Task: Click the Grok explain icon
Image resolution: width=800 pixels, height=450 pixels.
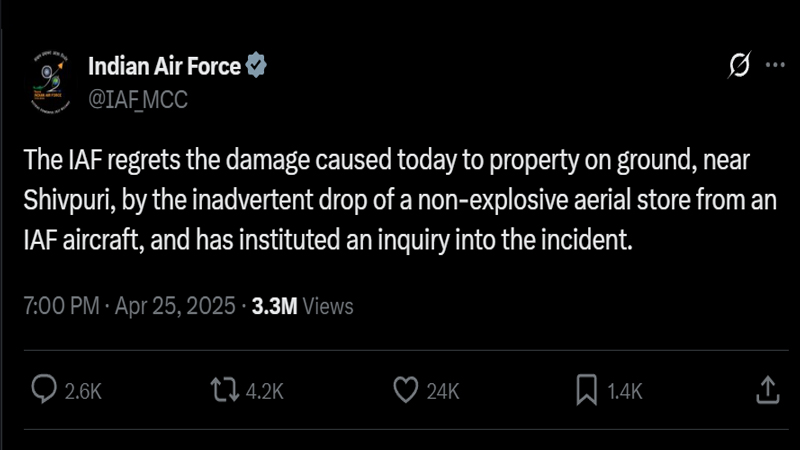Action: click(739, 67)
